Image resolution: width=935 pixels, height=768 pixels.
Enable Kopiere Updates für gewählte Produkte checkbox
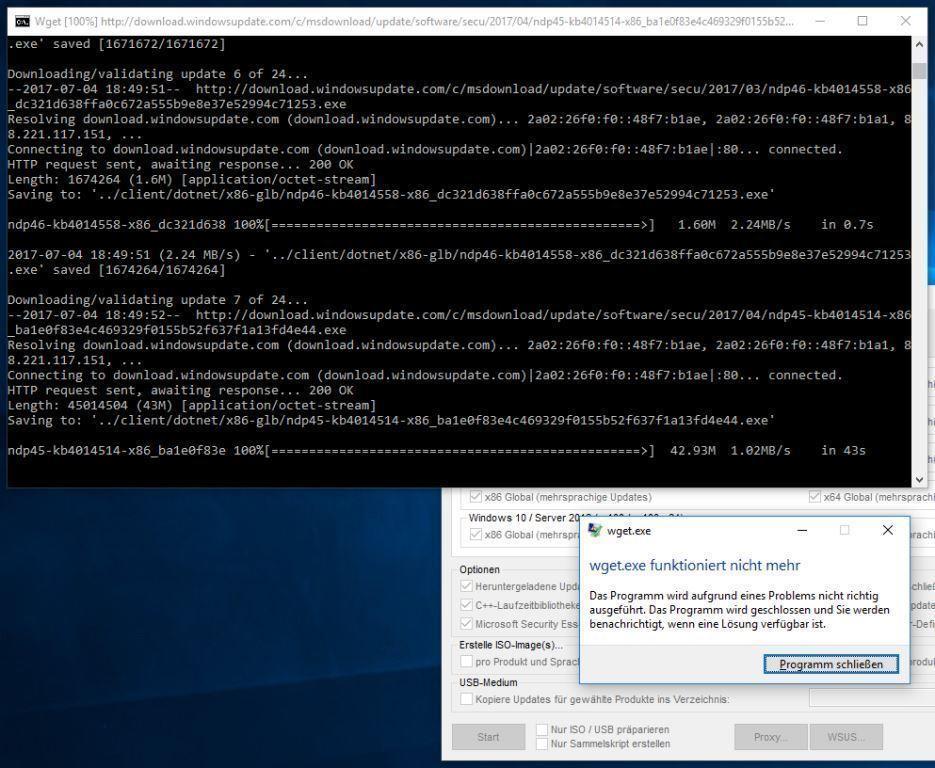point(467,699)
